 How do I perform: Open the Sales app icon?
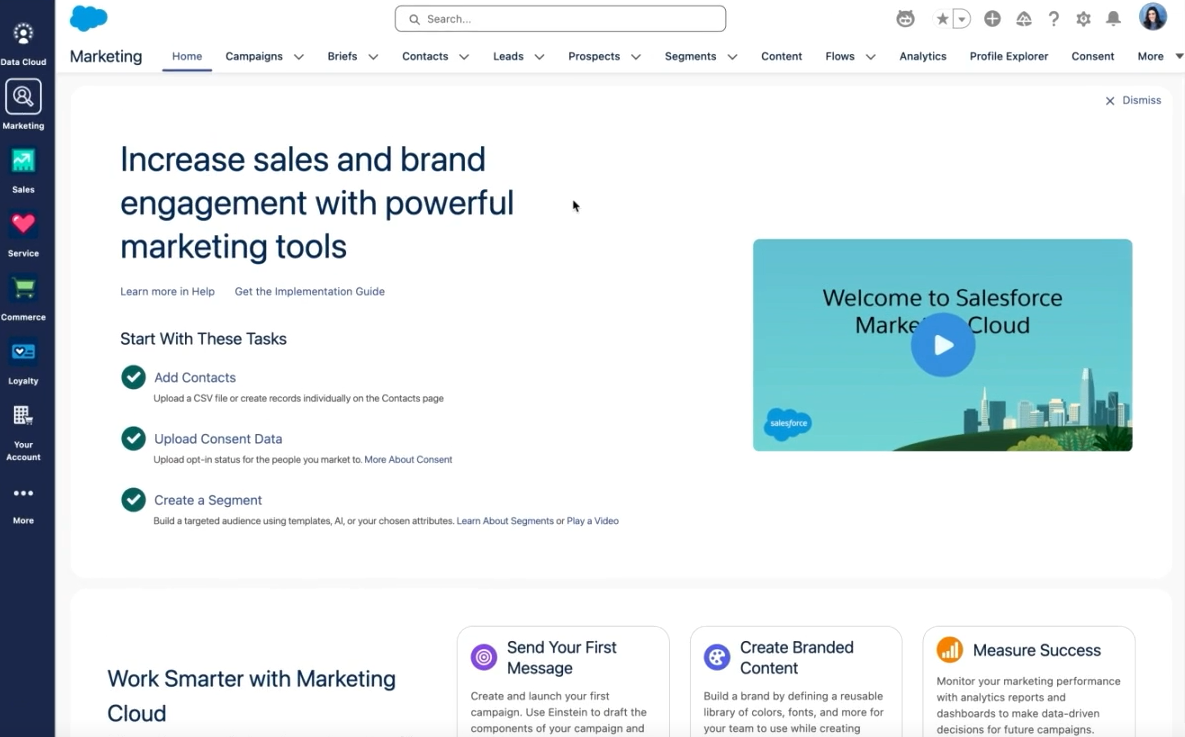coord(23,161)
